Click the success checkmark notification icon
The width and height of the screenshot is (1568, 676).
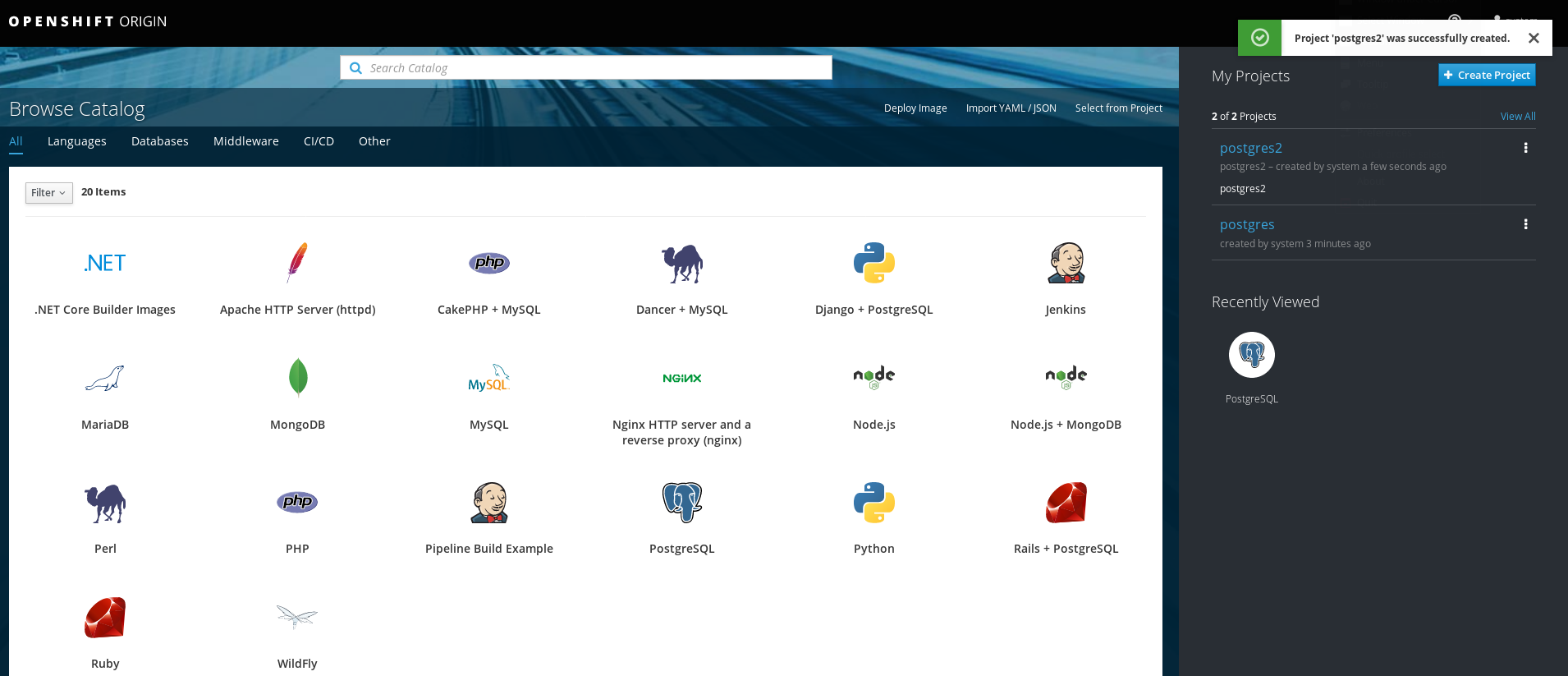1260,38
